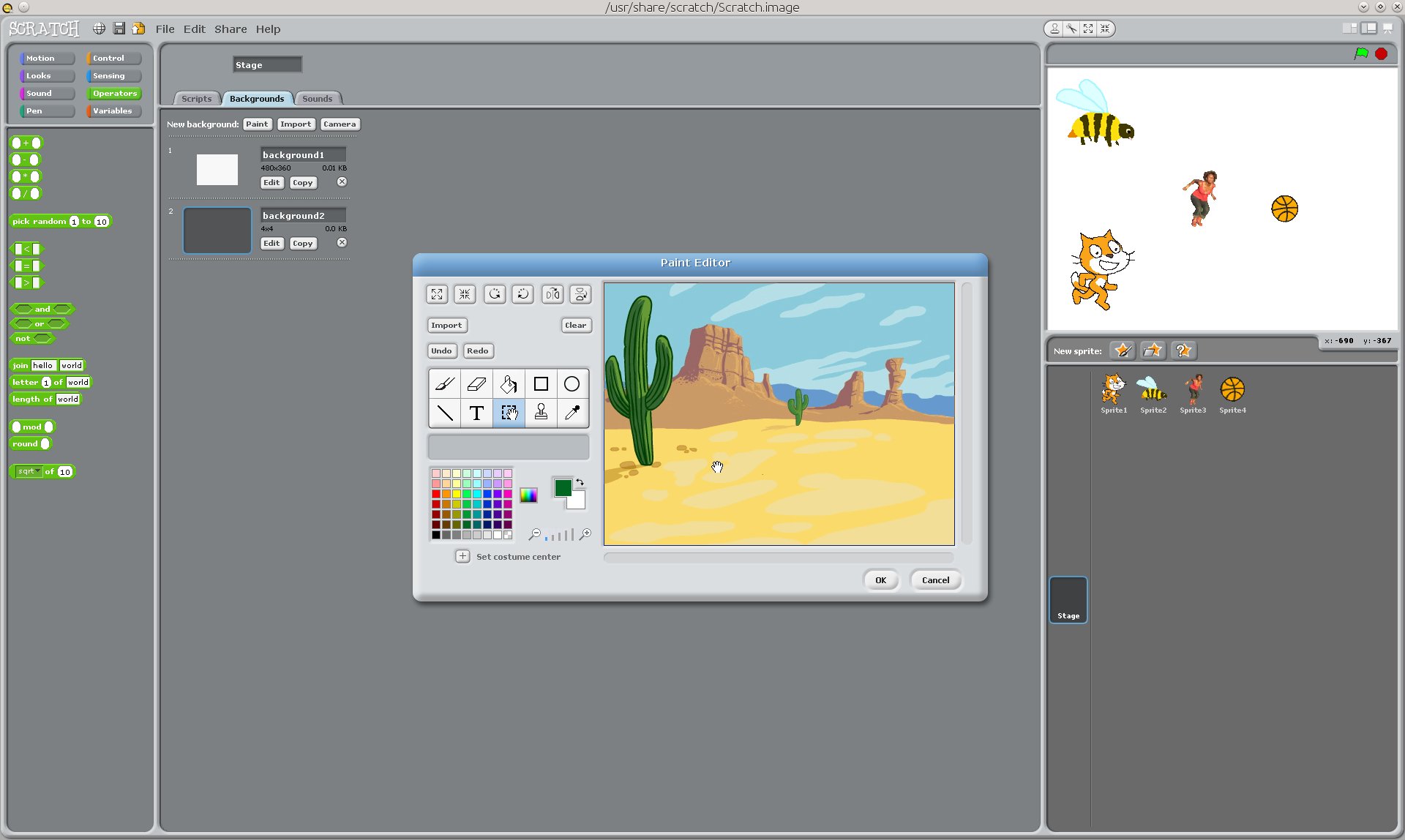Click the save project disk icon
The height and width of the screenshot is (840, 1405).
[119, 29]
